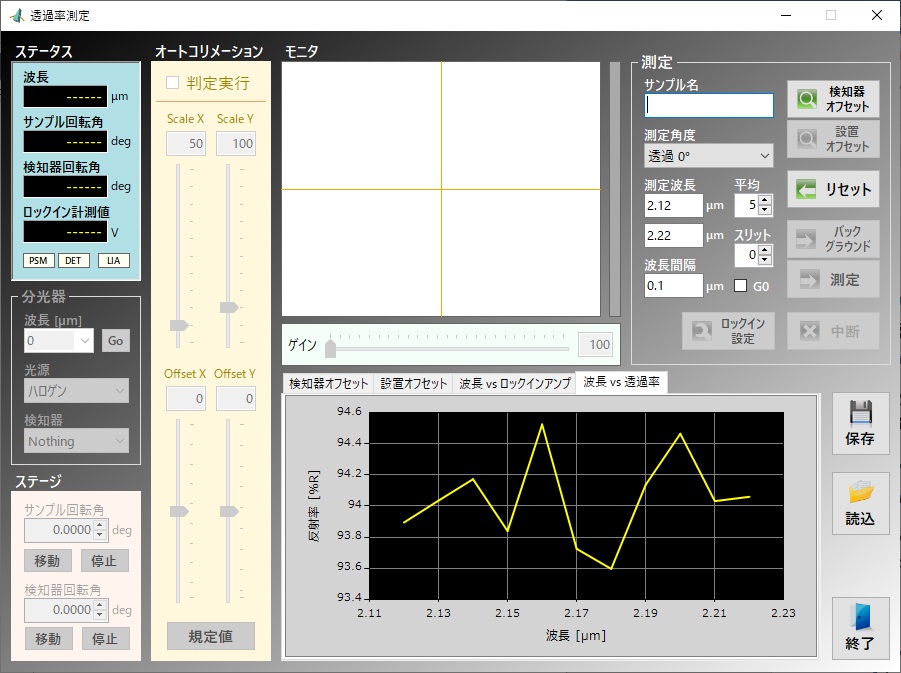The height and width of the screenshot is (673, 901).
Task: Click the Offset Y slider thumb
Action: [229, 512]
